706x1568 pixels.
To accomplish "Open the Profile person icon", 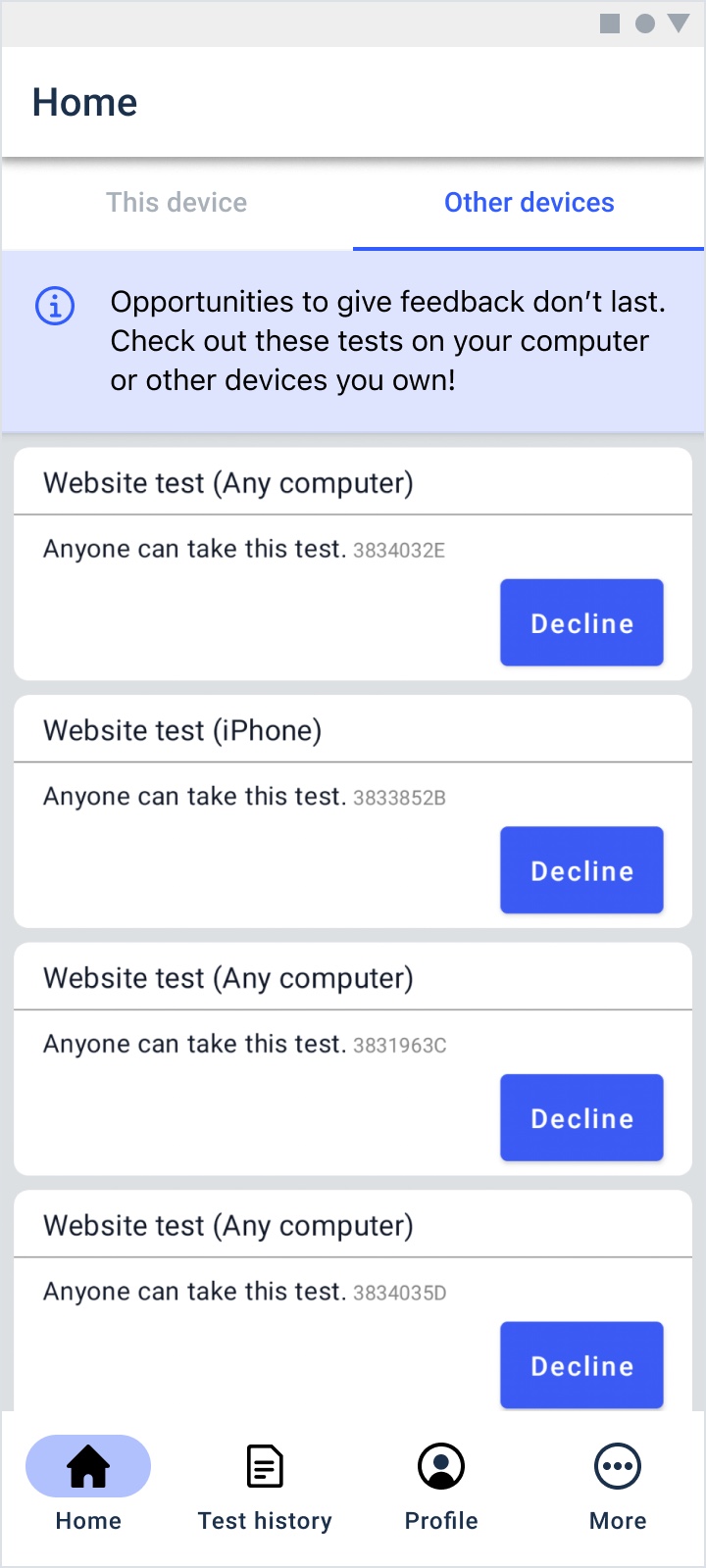I will [441, 1466].
